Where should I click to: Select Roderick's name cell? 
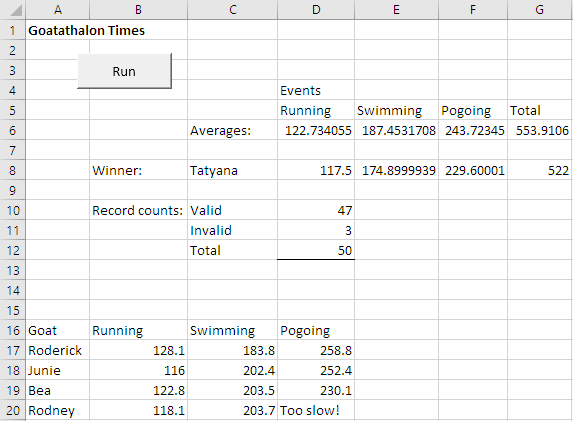58,350
